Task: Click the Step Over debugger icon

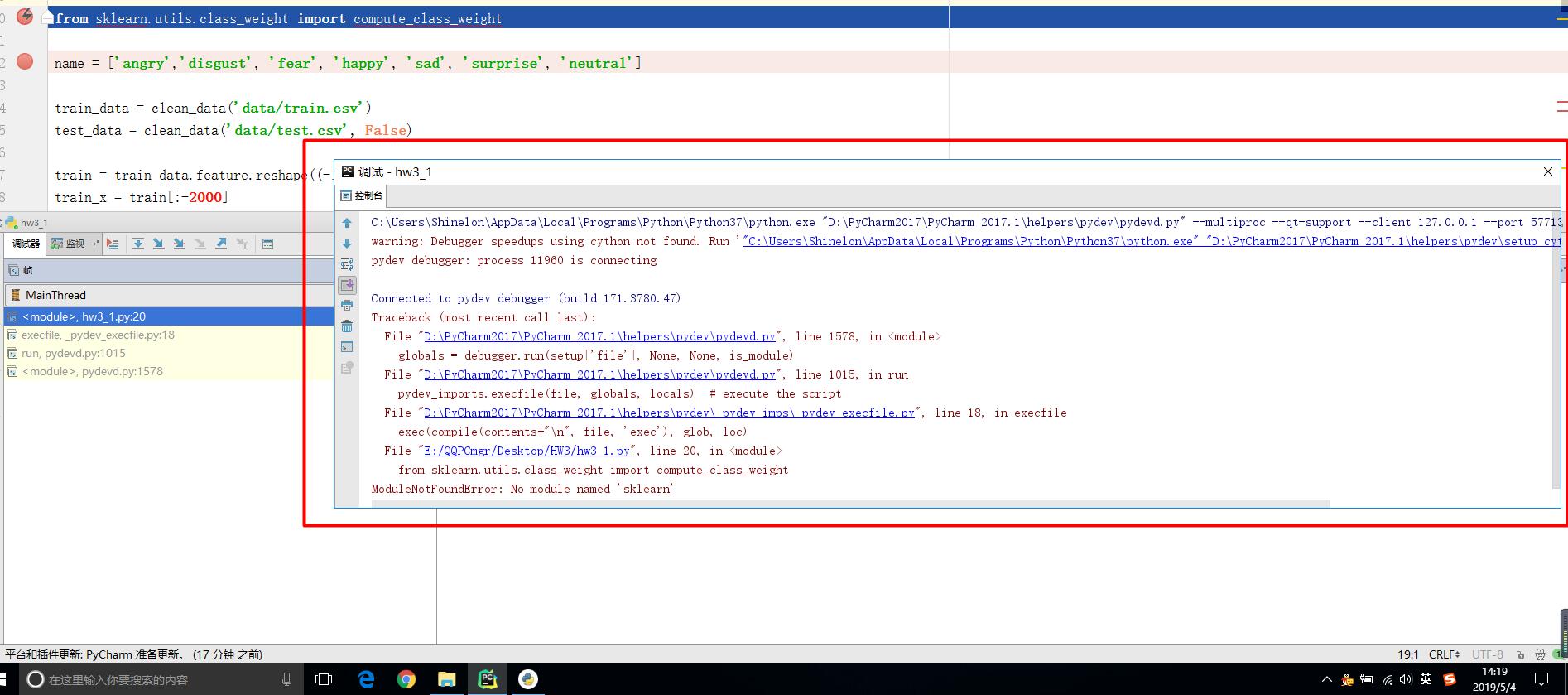Action: (138, 244)
